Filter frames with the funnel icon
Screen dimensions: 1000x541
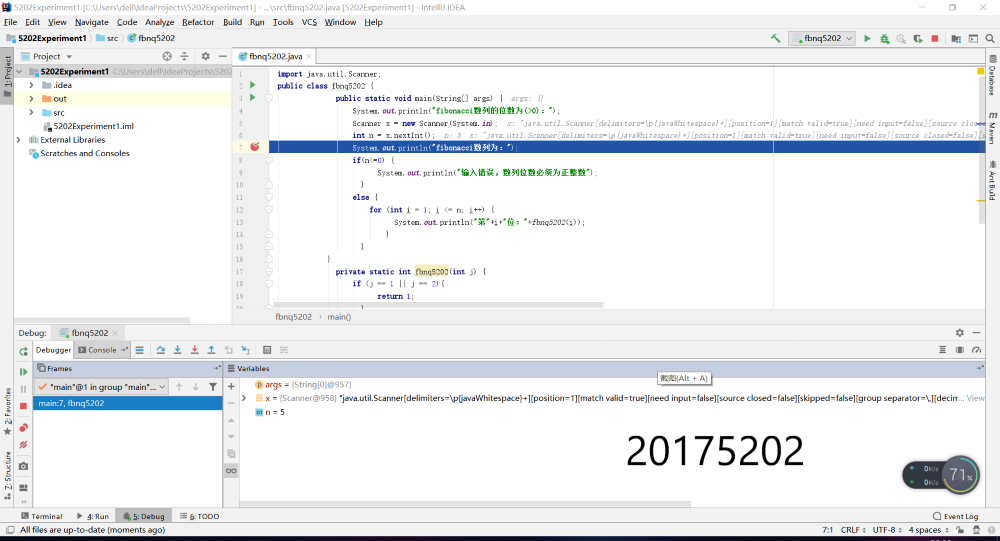pos(213,387)
